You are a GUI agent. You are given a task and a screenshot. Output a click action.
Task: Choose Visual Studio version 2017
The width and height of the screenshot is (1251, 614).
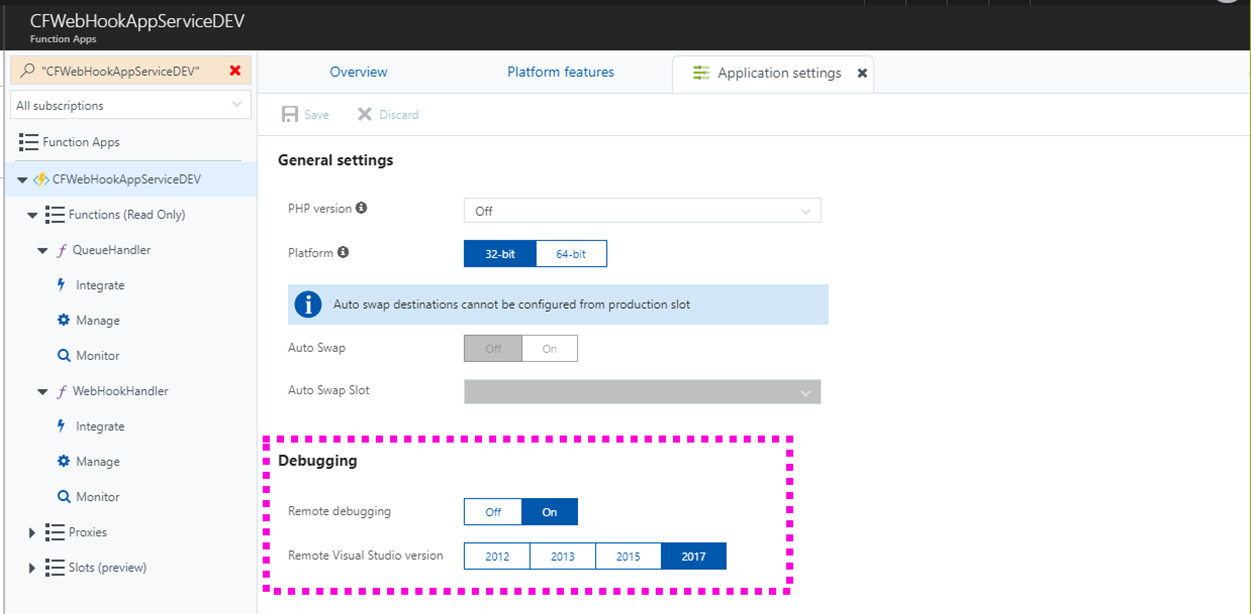693,556
